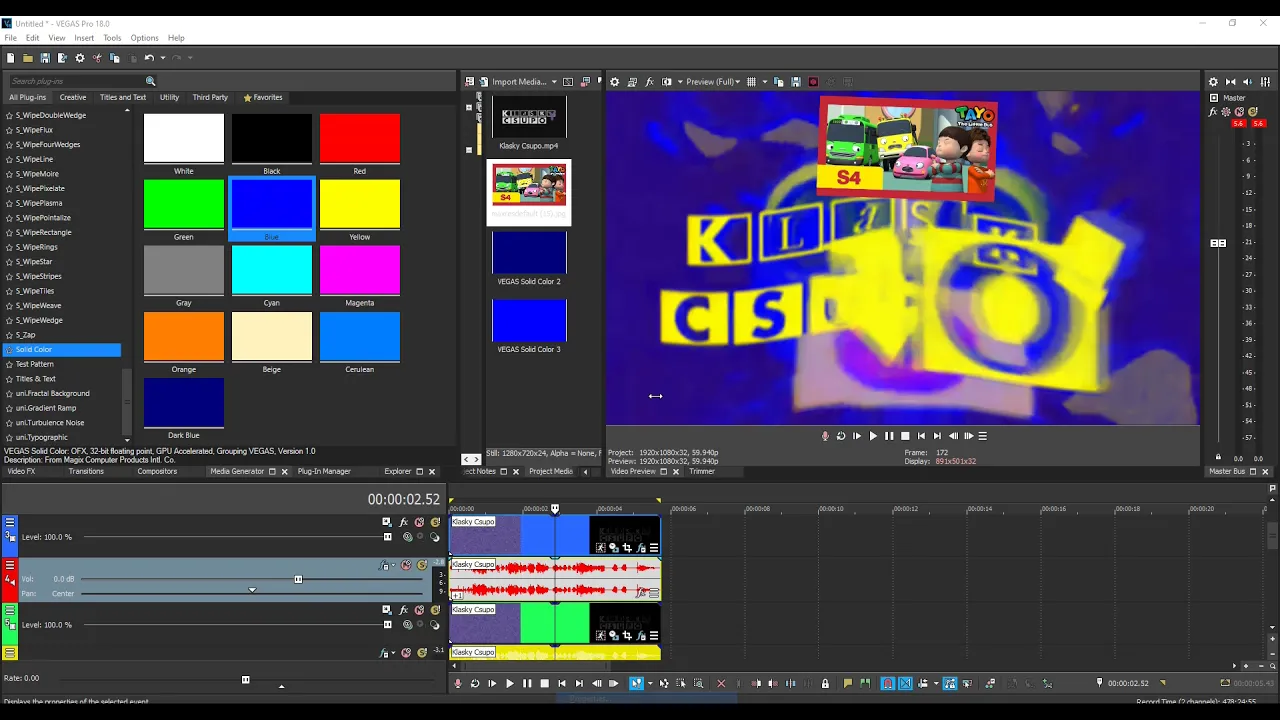Switch to the Creative plug-in category
1280x720 pixels.
(x=73, y=97)
